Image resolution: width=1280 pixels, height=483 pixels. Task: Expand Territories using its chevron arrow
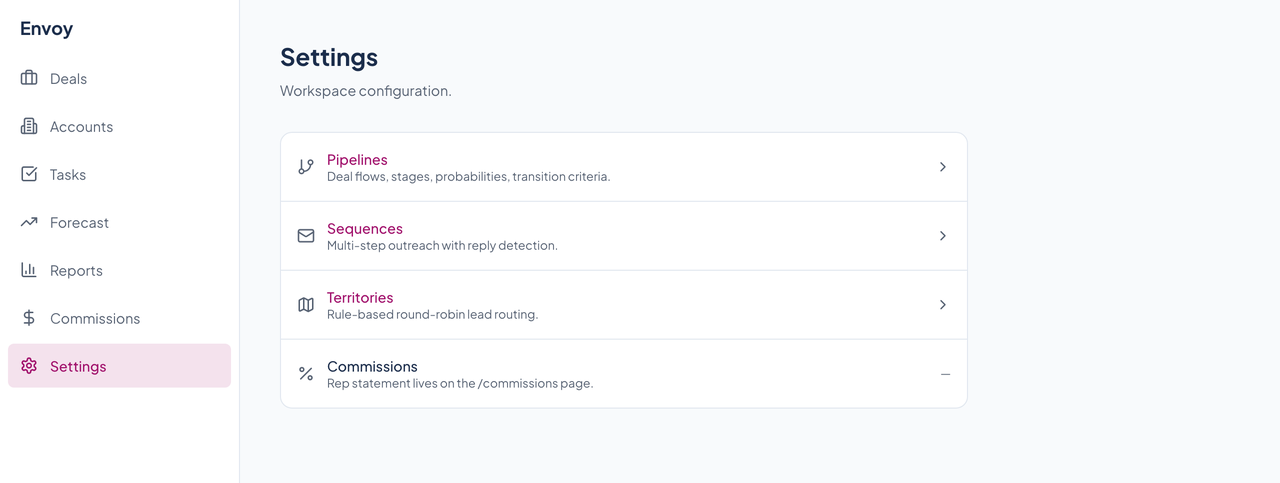pos(943,305)
